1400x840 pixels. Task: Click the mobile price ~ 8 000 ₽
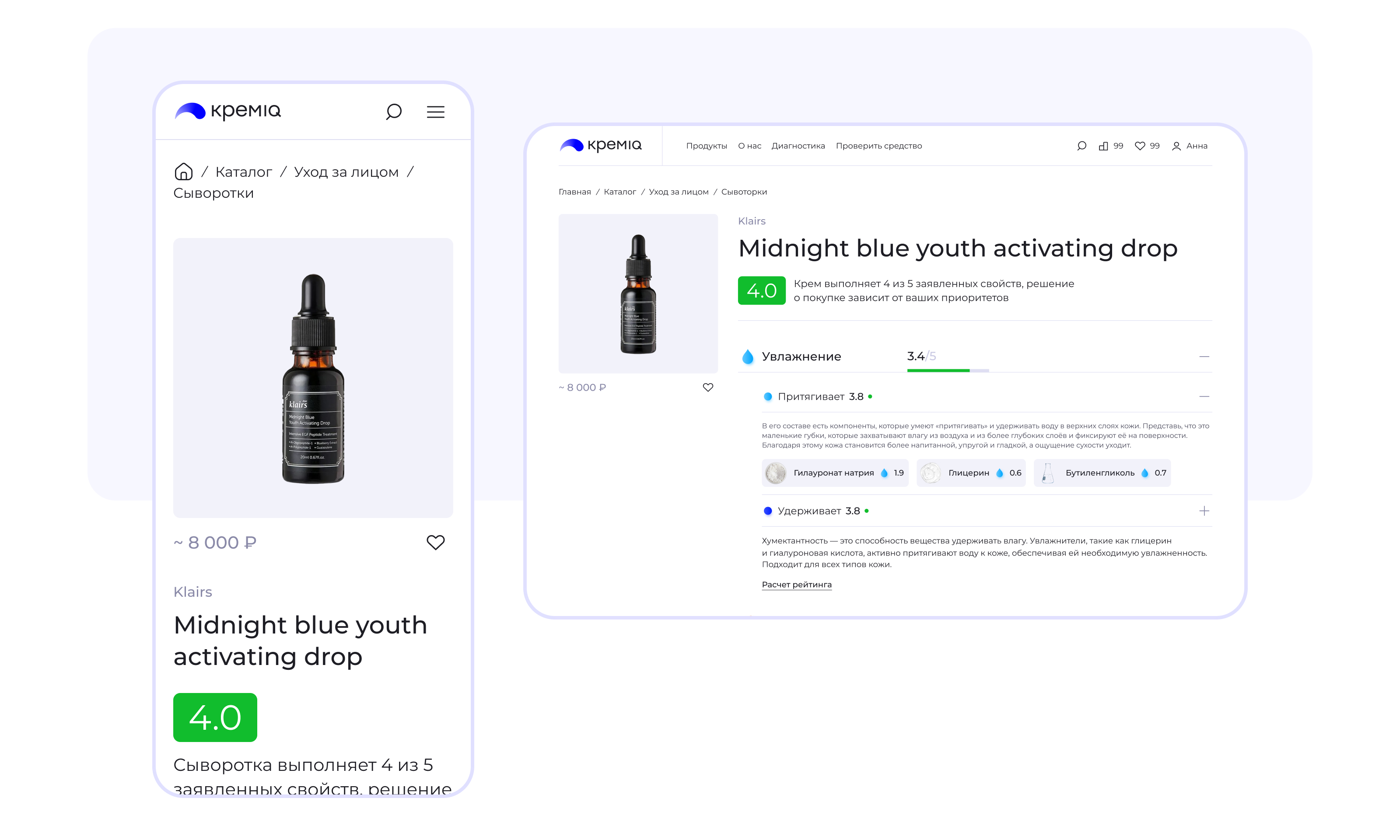(x=215, y=542)
